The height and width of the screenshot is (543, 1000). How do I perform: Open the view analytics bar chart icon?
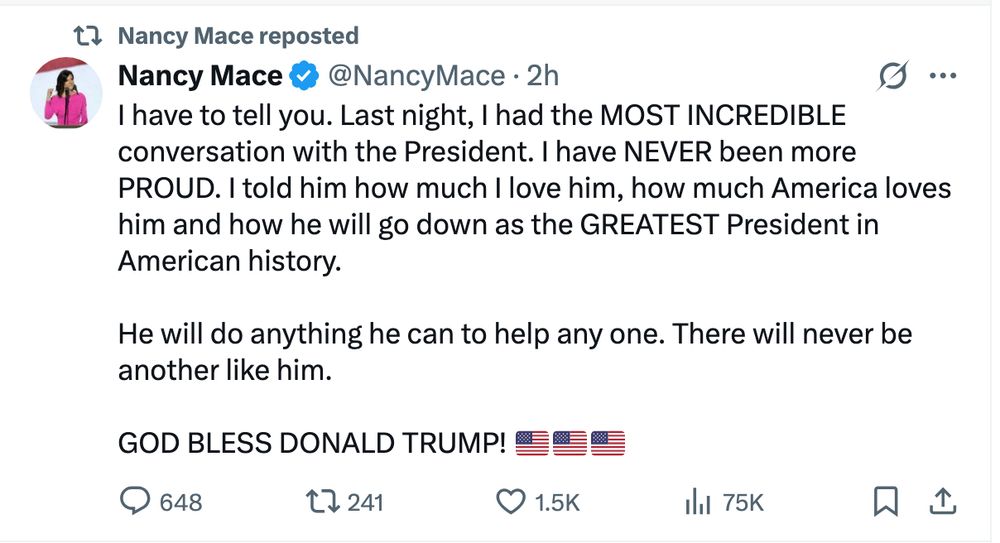[696, 501]
